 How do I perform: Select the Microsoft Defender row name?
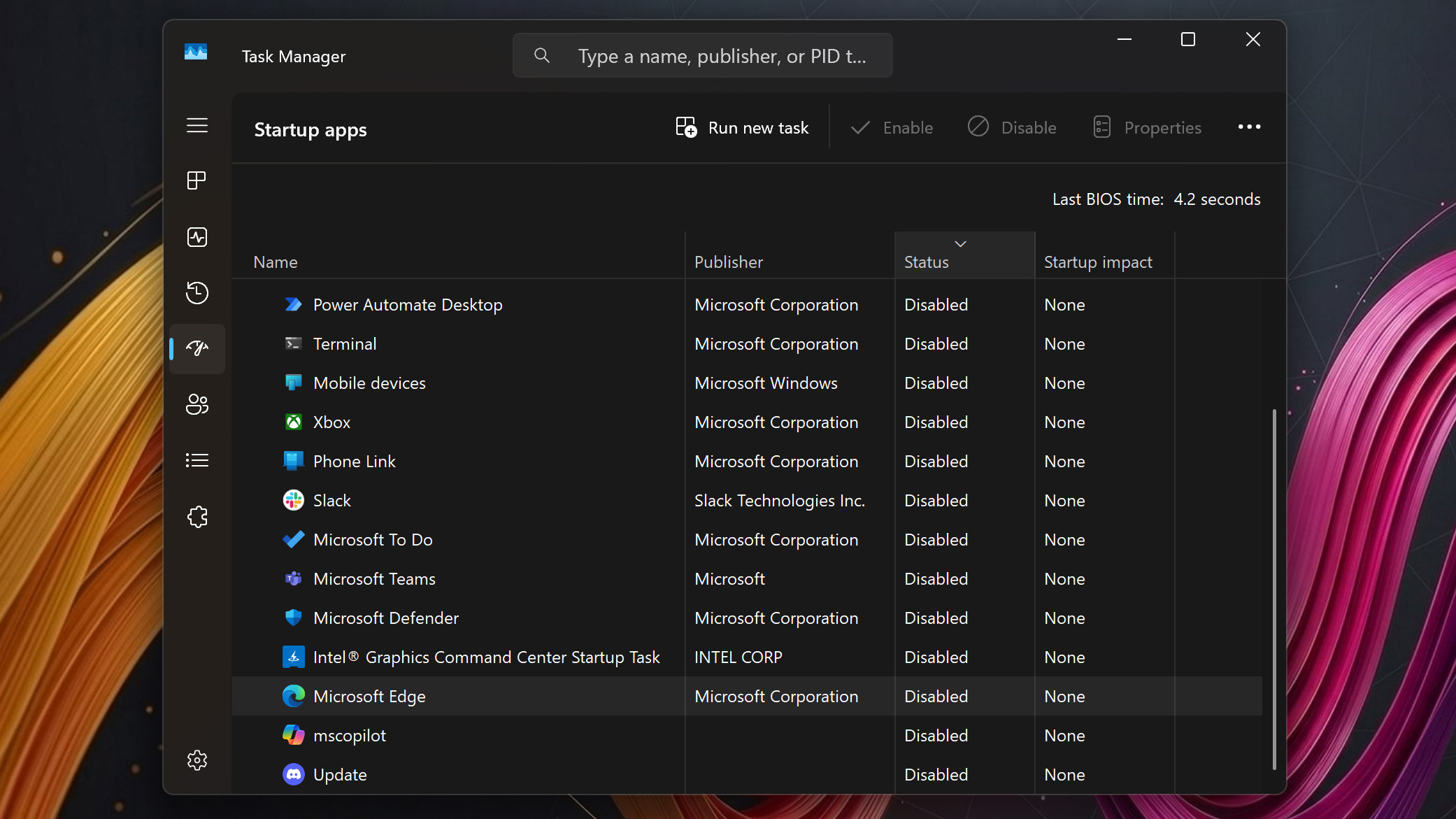(x=386, y=618)
